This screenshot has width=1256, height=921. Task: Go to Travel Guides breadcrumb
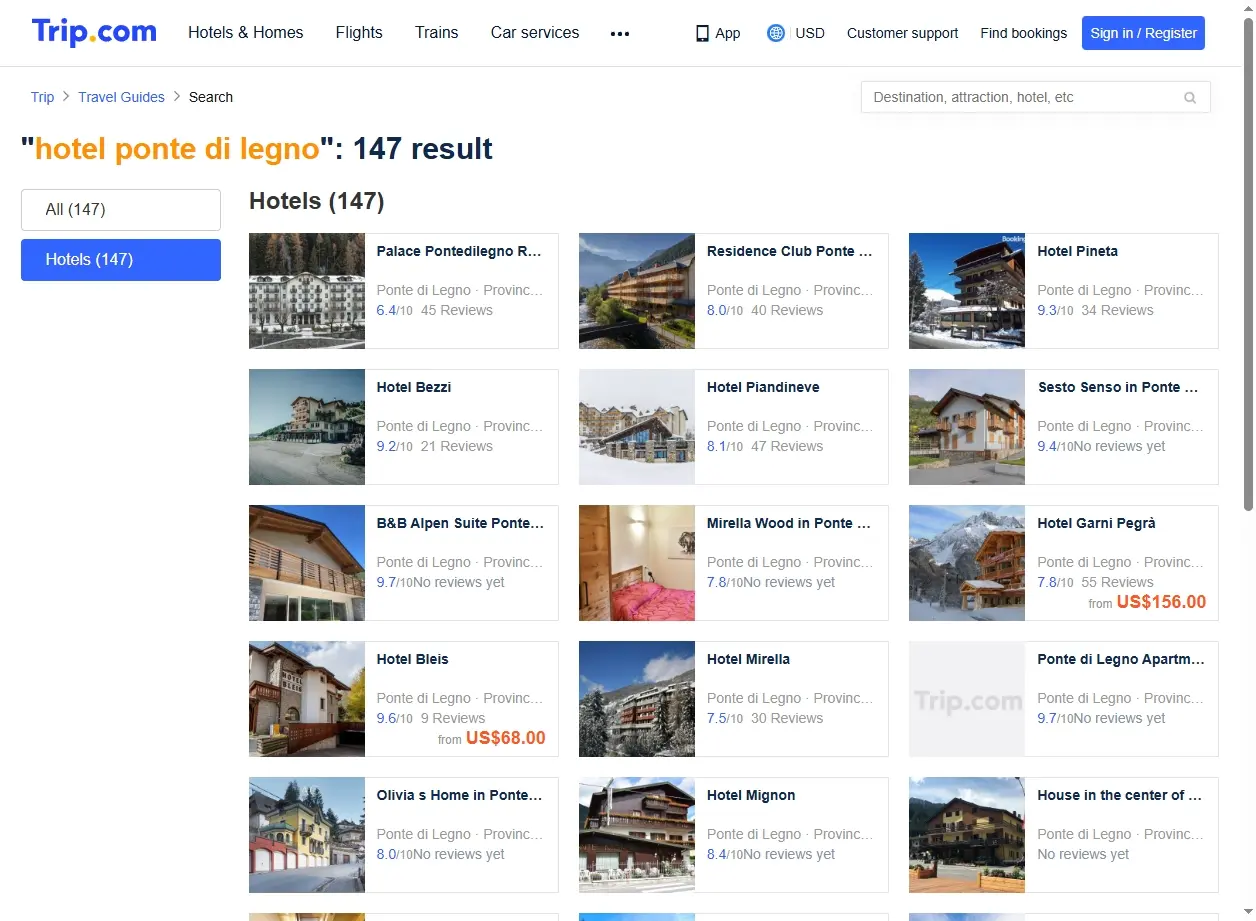tap(121, 97)
